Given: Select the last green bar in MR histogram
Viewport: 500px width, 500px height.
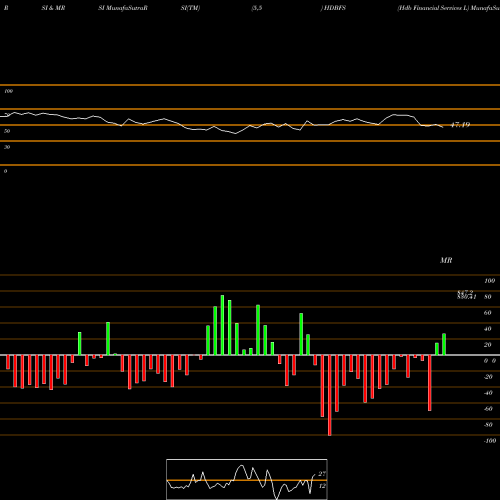Looking at the screenshot, I should click(x=444, y=344).
